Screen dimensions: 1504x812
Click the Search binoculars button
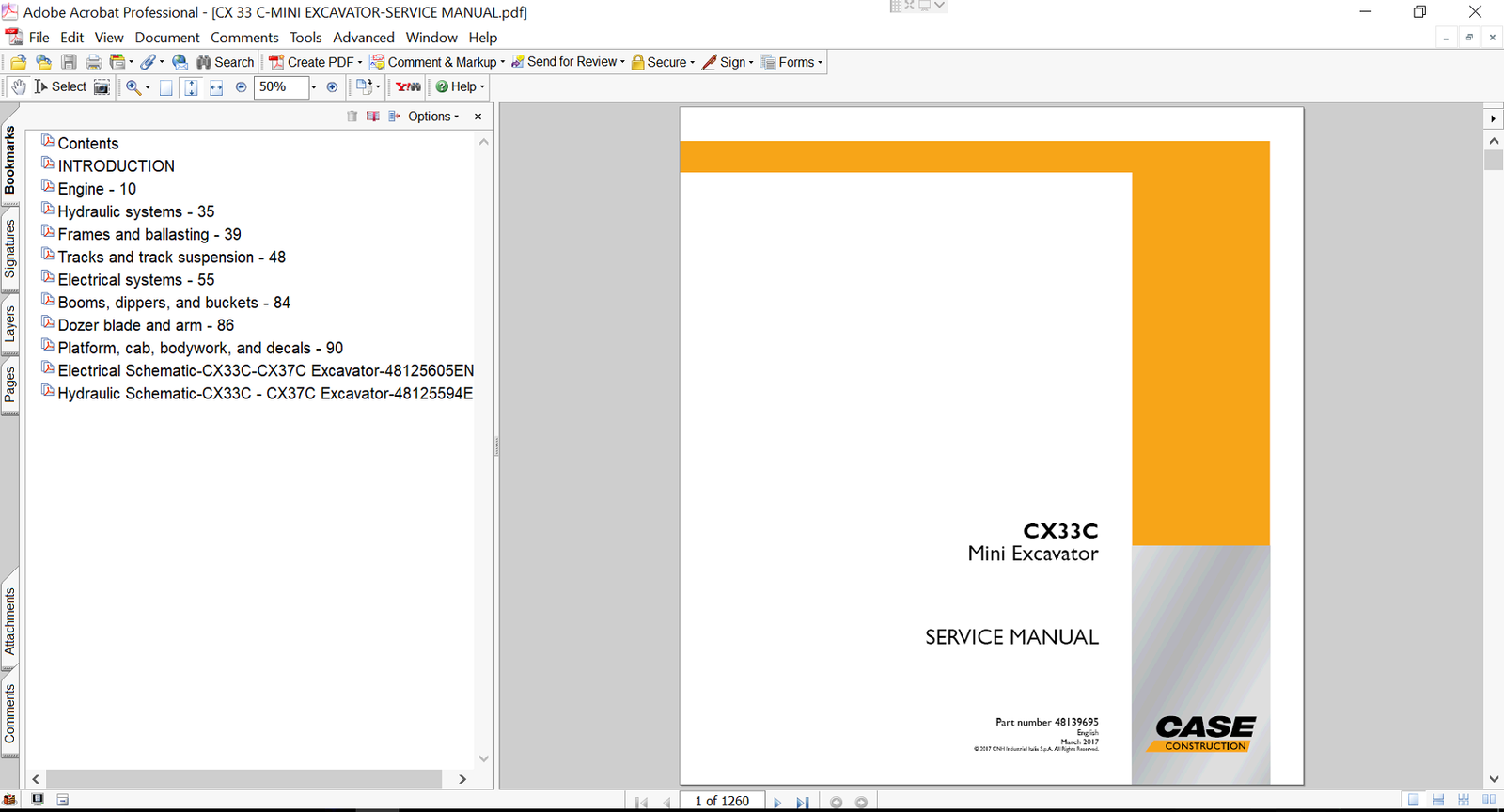click(226, 62)
